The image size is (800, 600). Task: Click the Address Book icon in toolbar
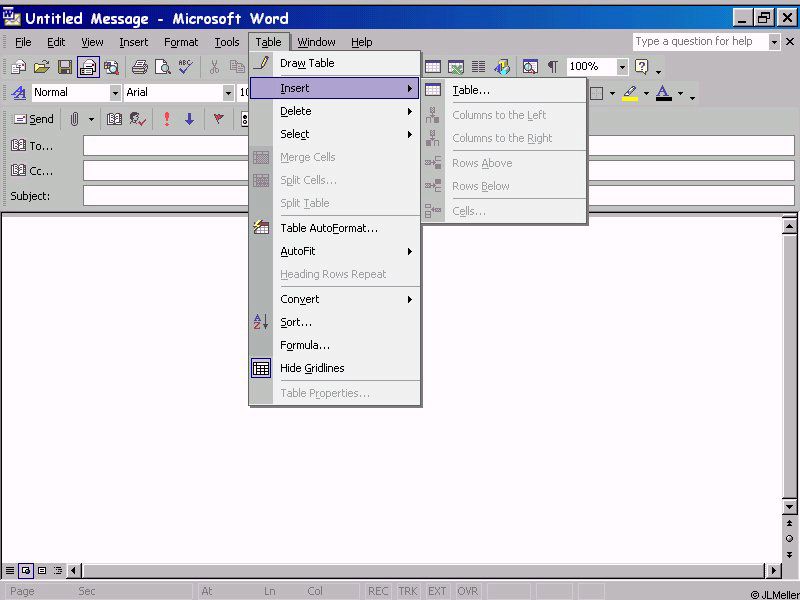[x=114, y=119]
